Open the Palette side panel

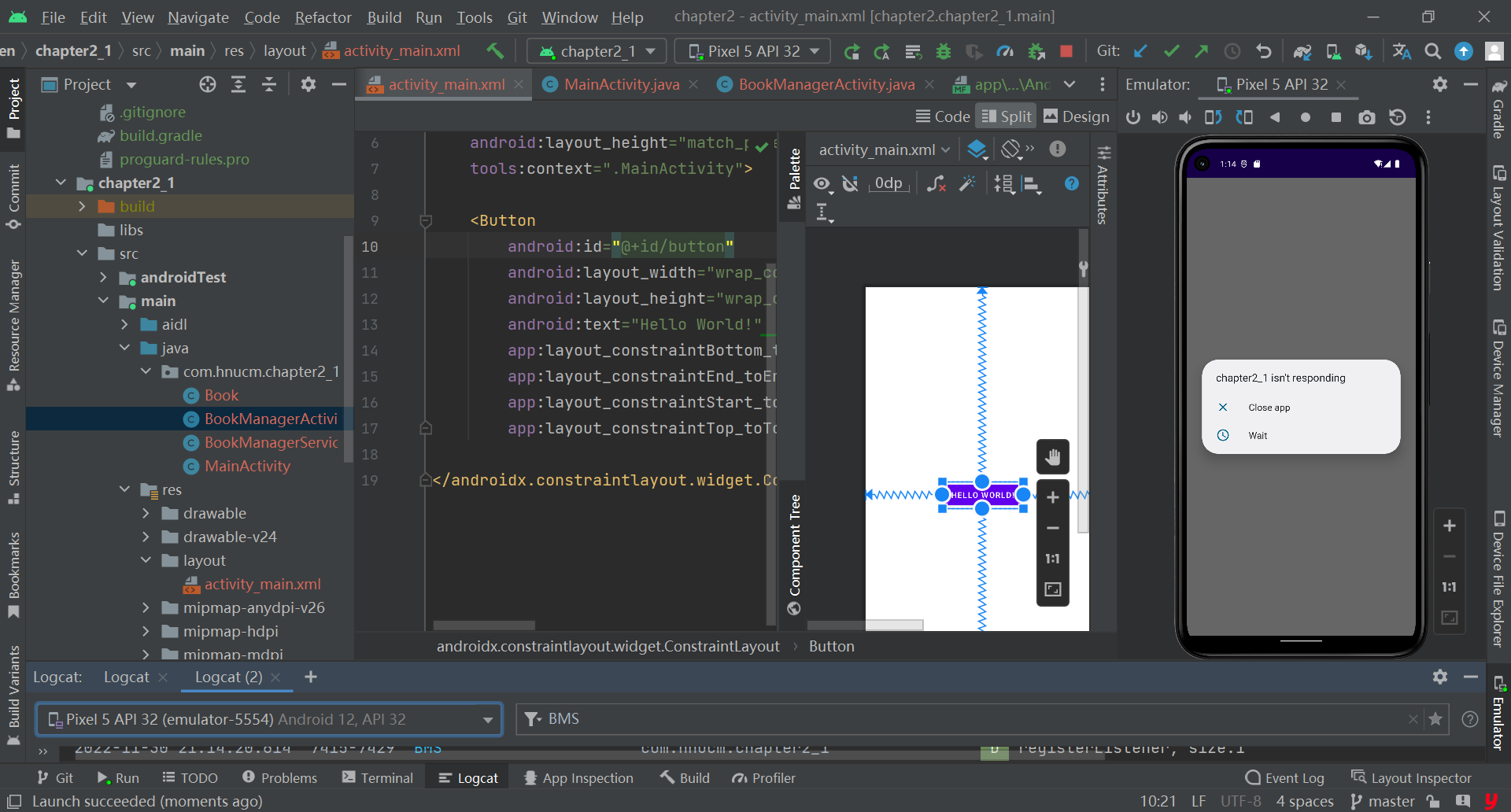[x=794, y=179]
